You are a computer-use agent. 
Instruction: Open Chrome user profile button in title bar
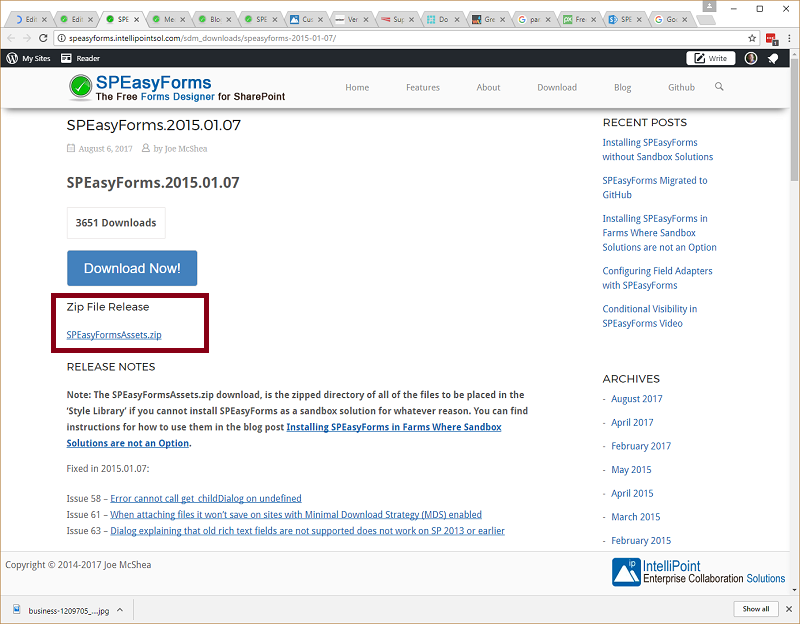tap(709, 6)
